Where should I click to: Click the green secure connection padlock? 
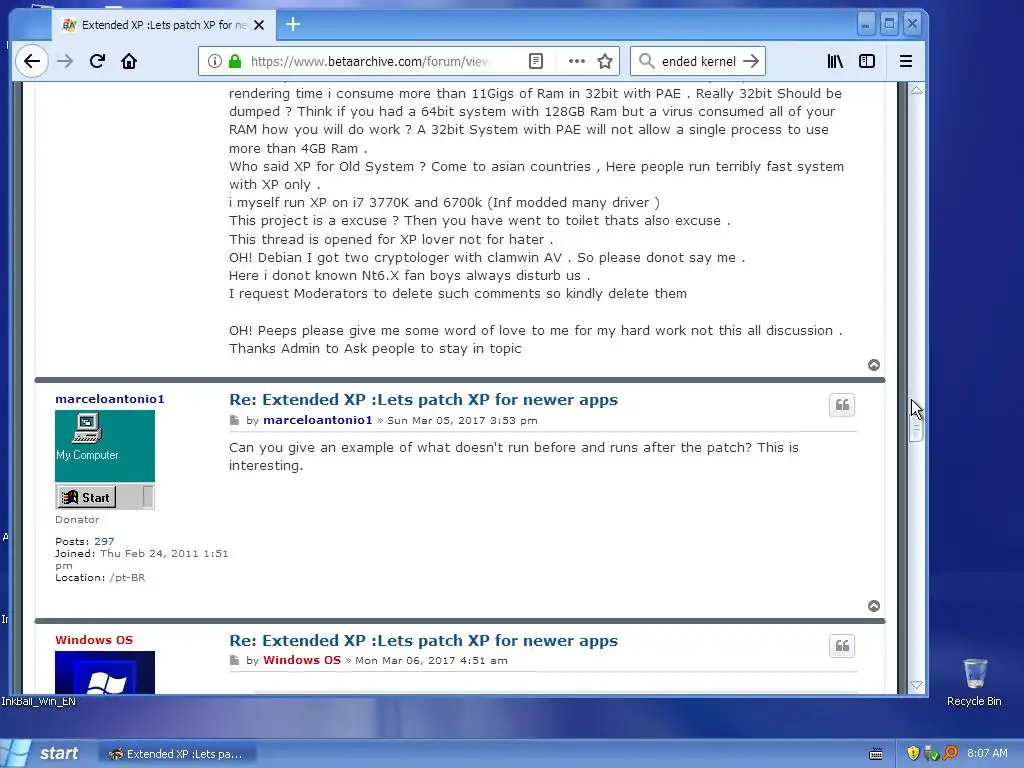235,61
